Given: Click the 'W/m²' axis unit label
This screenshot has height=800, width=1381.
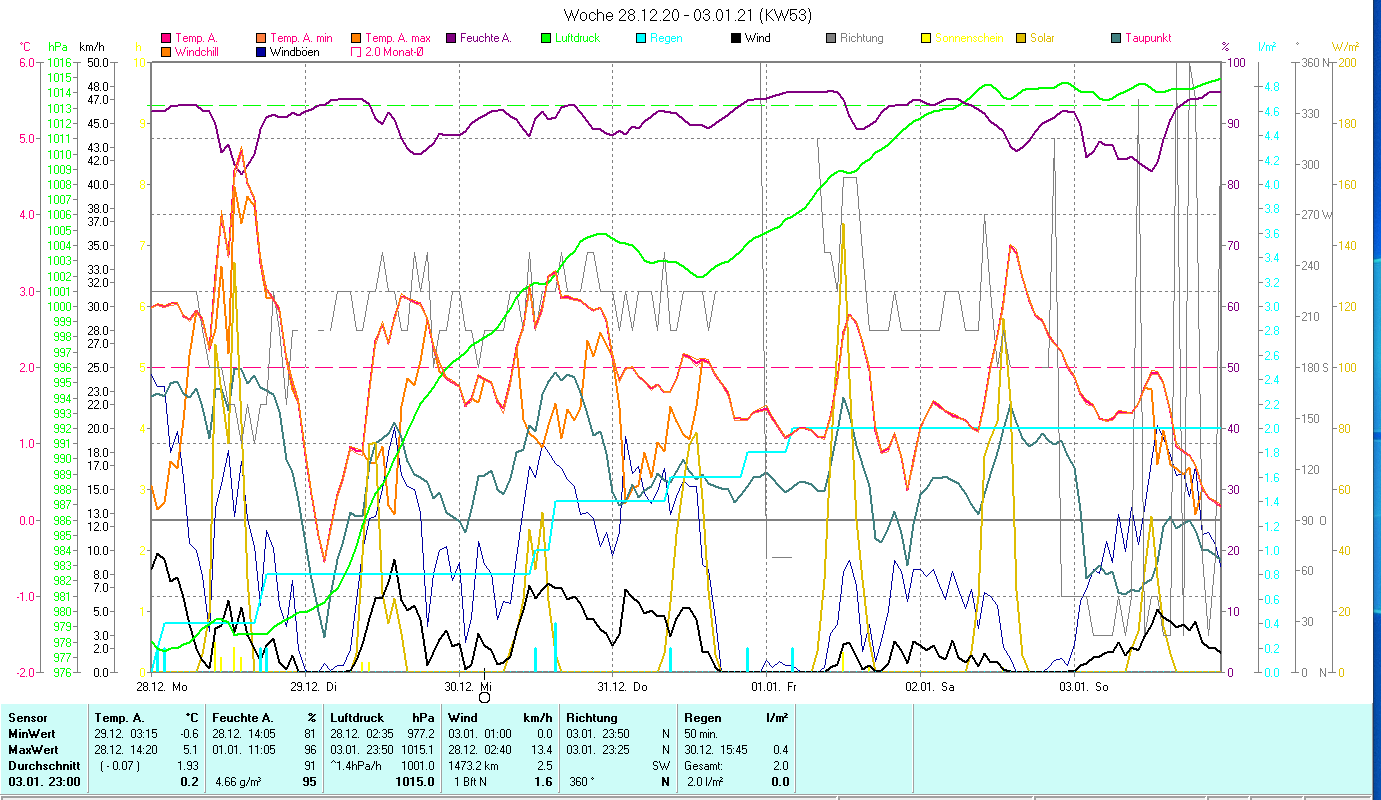Looking at the screenshot, I should (x=1346, y=46).
